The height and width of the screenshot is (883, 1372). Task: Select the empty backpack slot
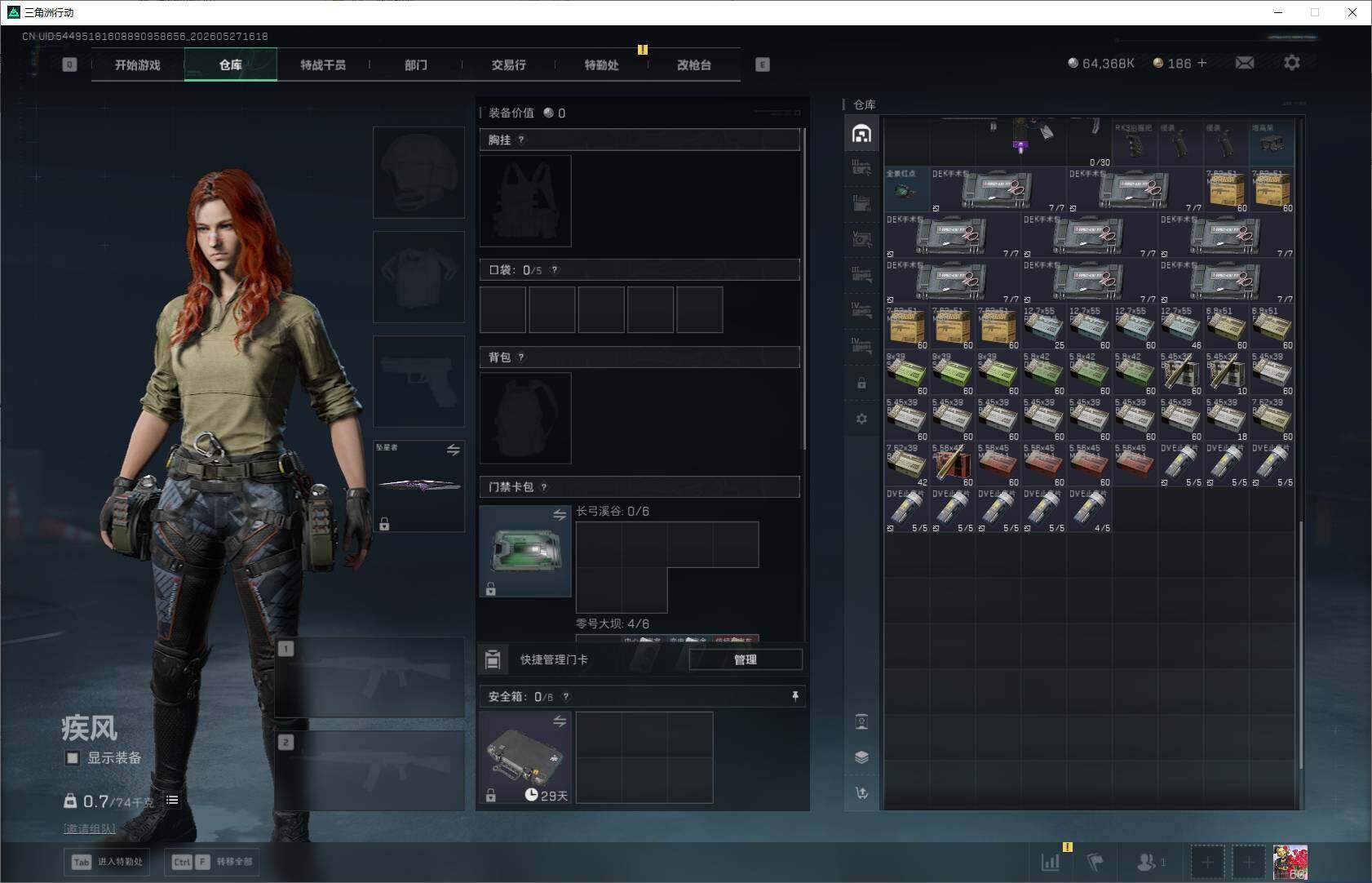[525, 418]
